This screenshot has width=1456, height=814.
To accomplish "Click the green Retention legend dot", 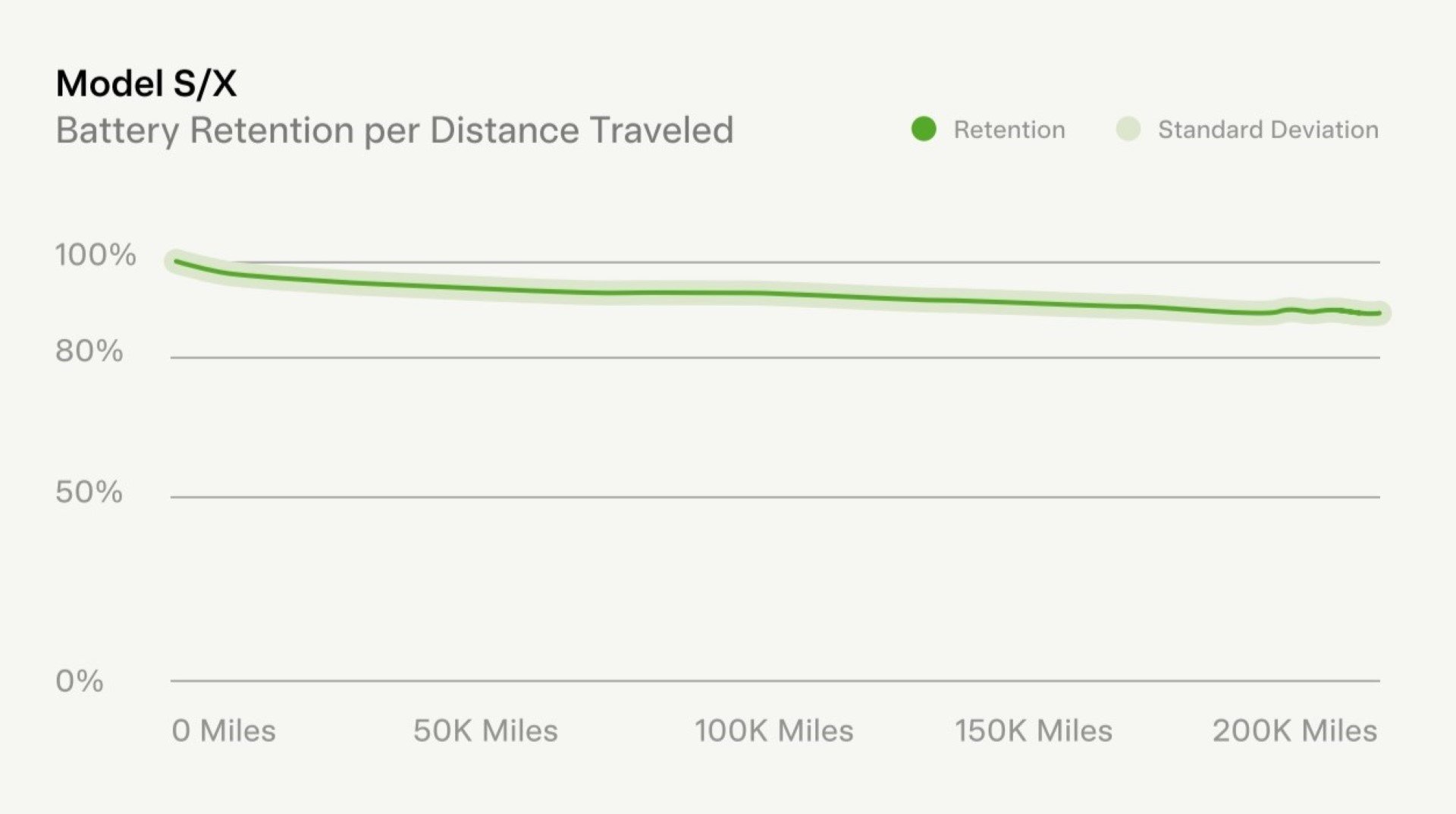I will [x=923, y=130].
